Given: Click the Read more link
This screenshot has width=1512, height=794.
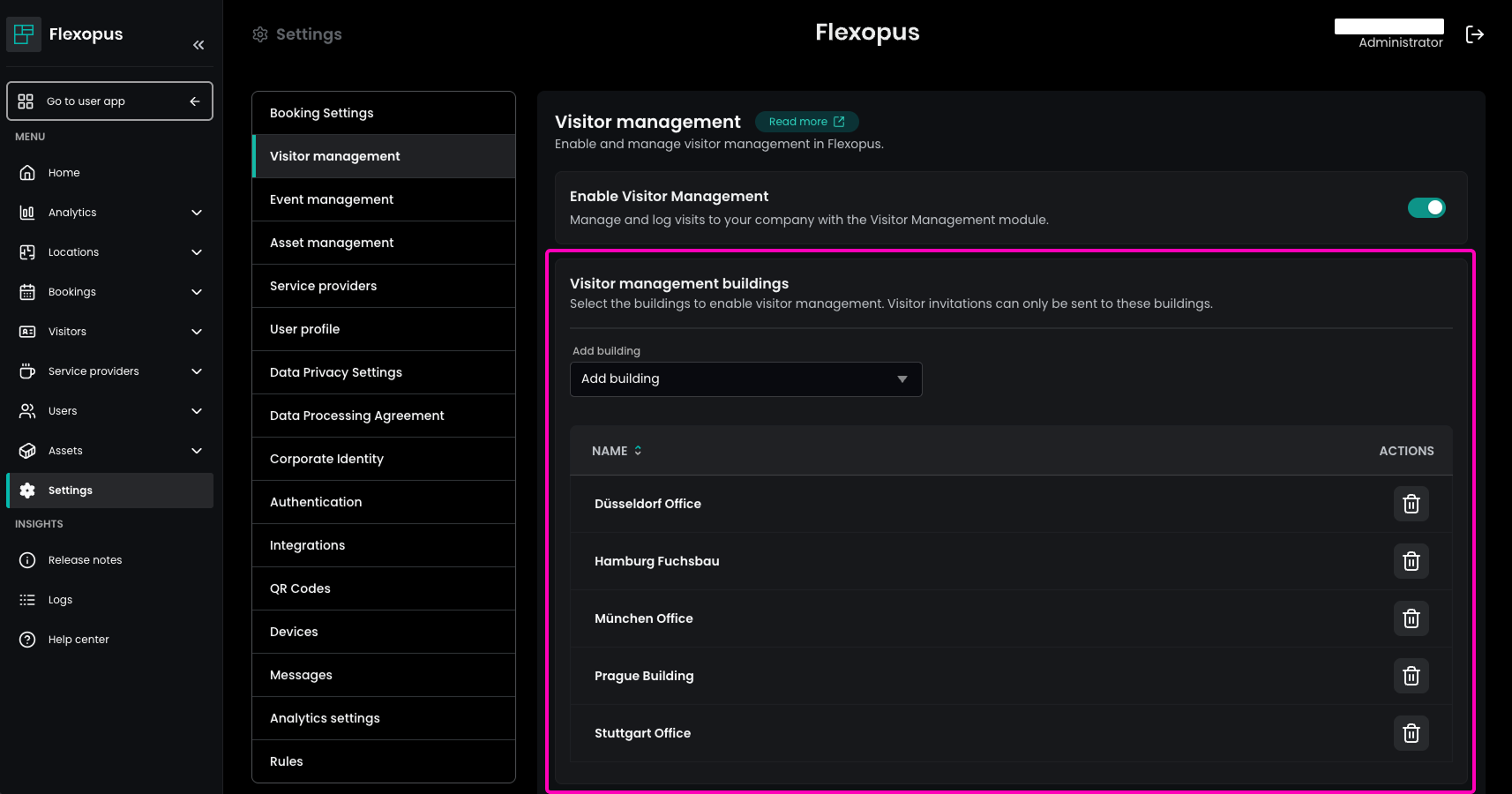Looking at the screenshot, I should point(806,122).
